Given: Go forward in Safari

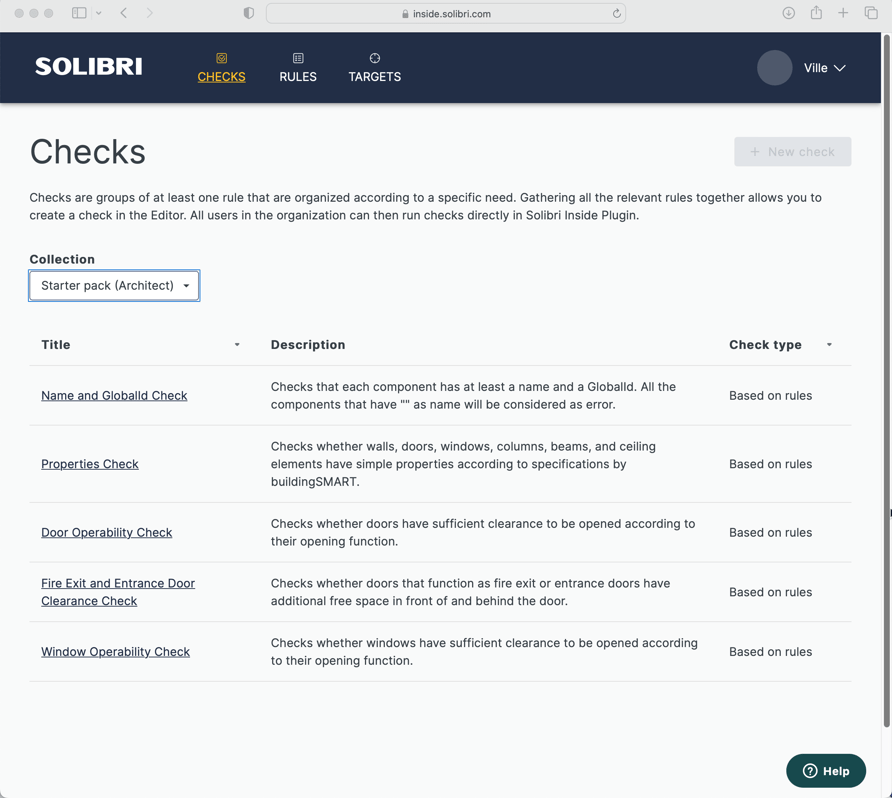Looking at the screenshot, I should click(150, 13).
